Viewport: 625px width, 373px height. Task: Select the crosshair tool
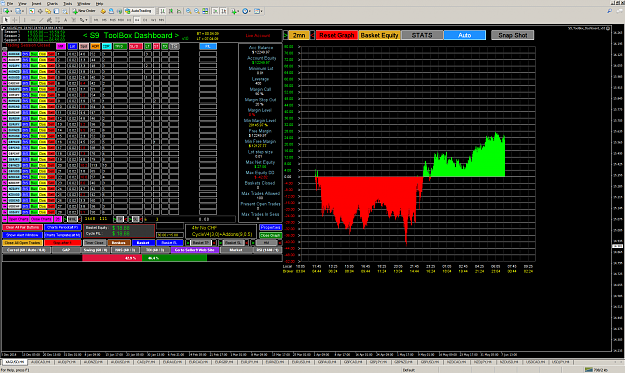click(14, 20)
